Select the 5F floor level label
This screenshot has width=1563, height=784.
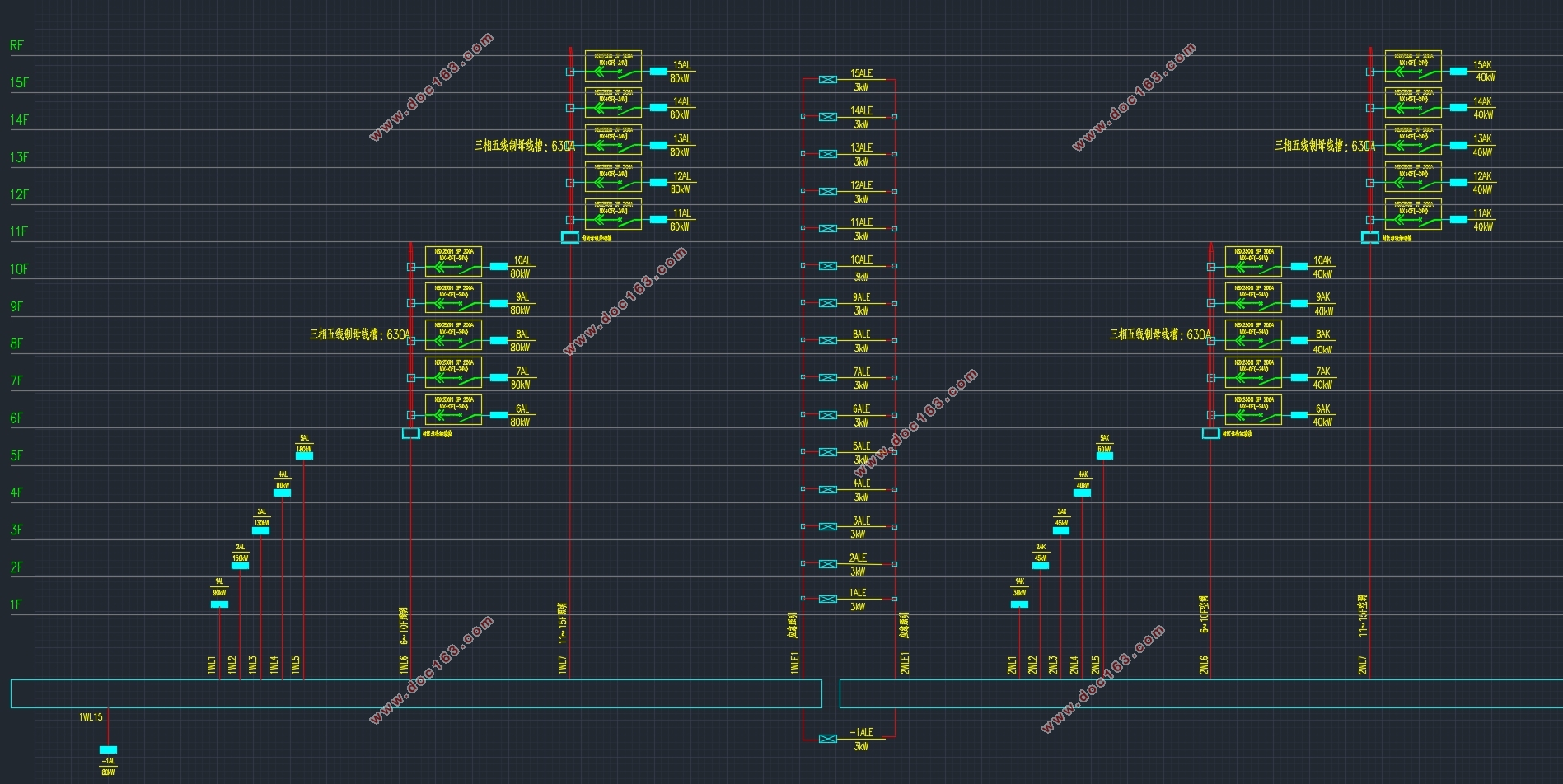coord(16,455)
